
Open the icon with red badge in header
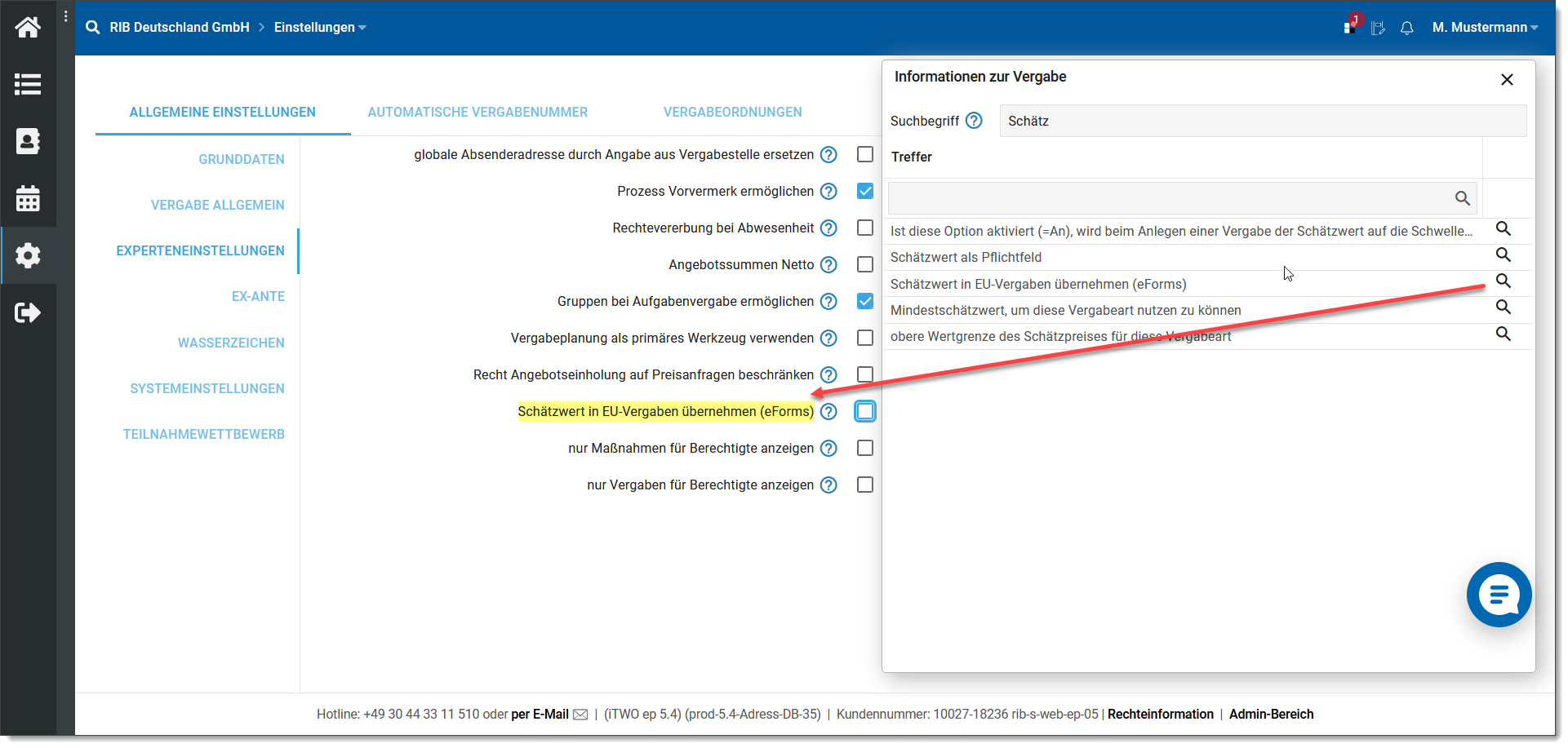click(1352, 24)
